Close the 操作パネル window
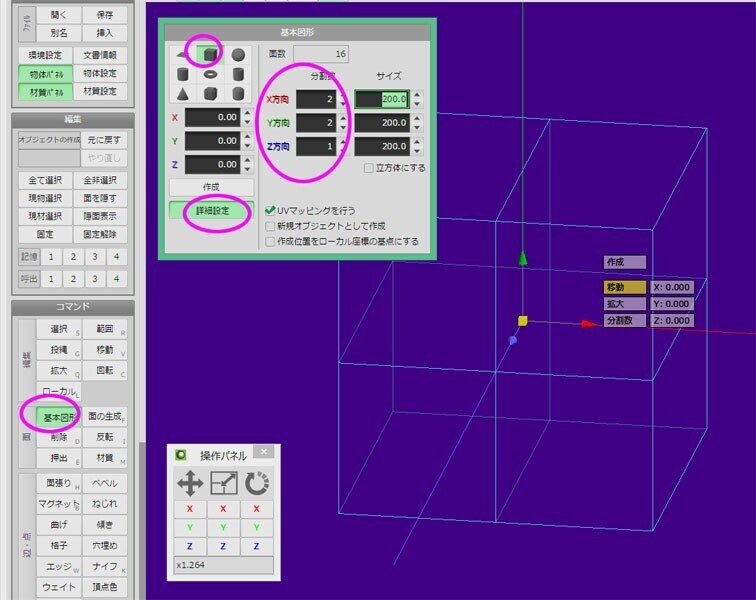756x600 pixels. point(264,452)
